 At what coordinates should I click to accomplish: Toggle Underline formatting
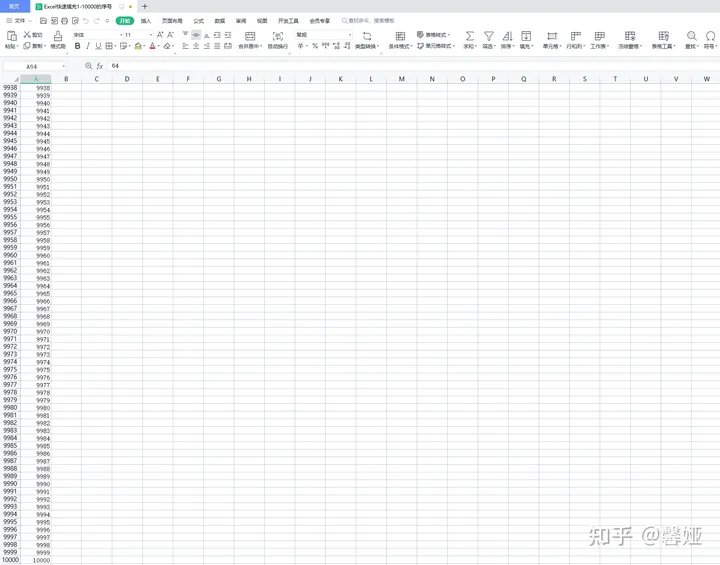[x=98, y=46]
